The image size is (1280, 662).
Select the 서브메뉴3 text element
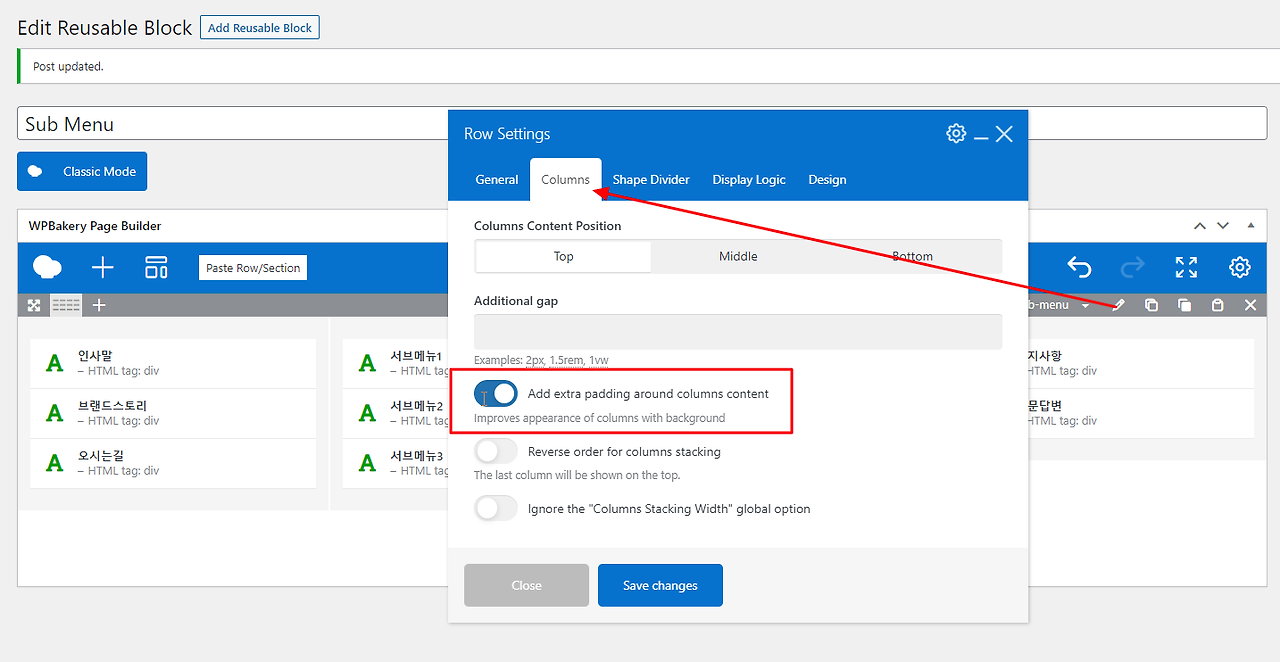click(x=396, y=463)
